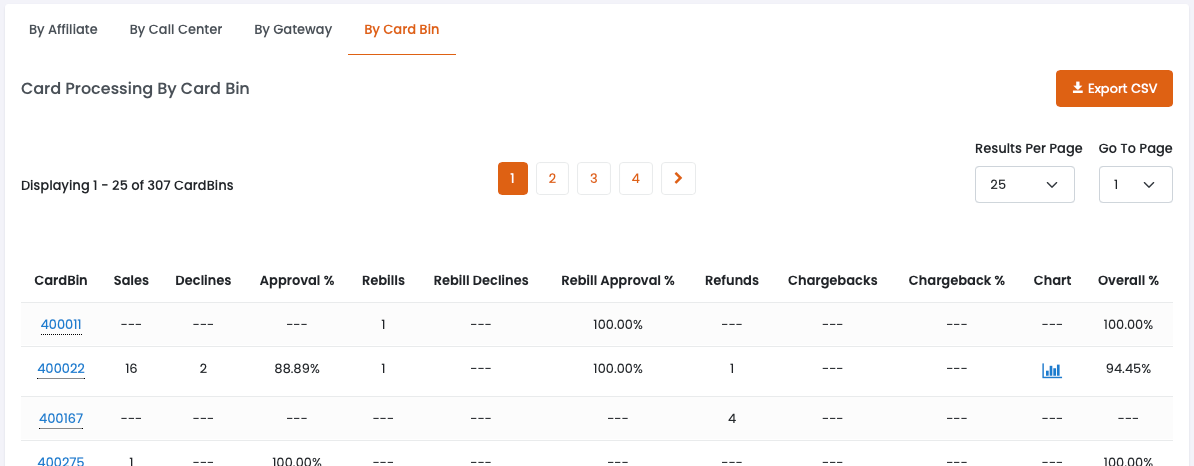Open the By Gateway tab
The image size is (1194, 466).
point(293,29)
